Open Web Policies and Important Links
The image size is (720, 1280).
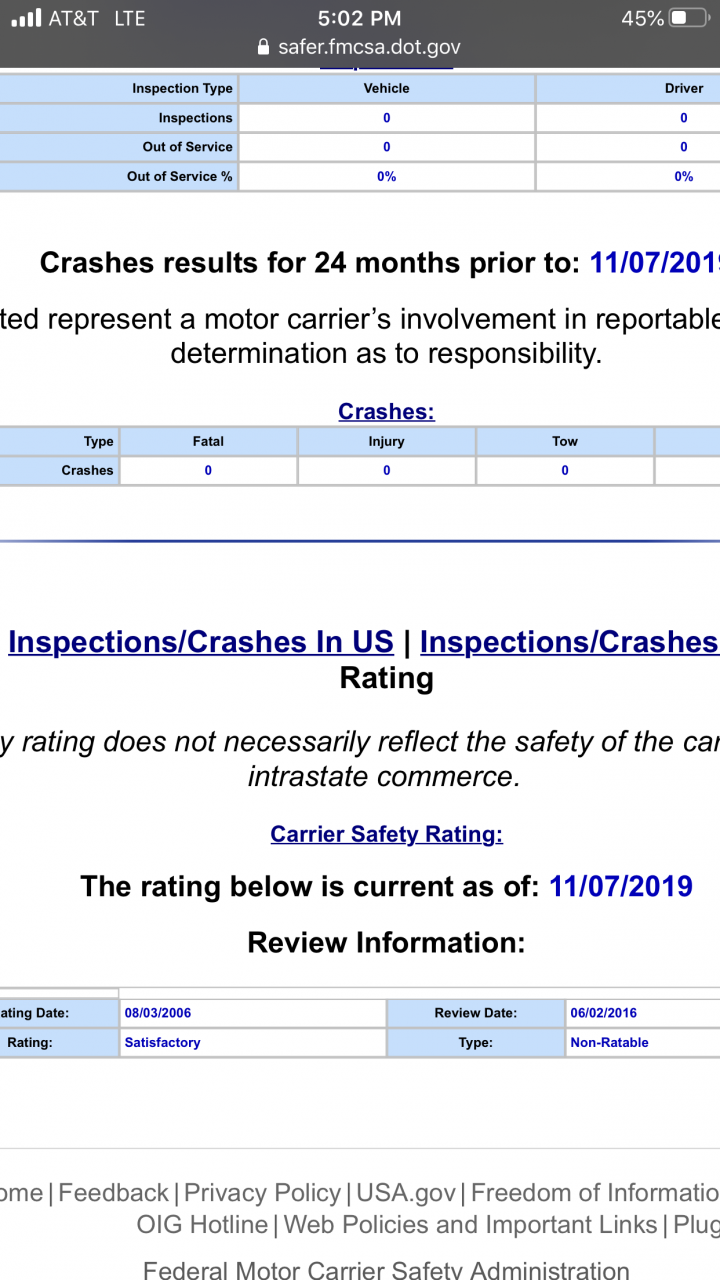(471, 1225)
